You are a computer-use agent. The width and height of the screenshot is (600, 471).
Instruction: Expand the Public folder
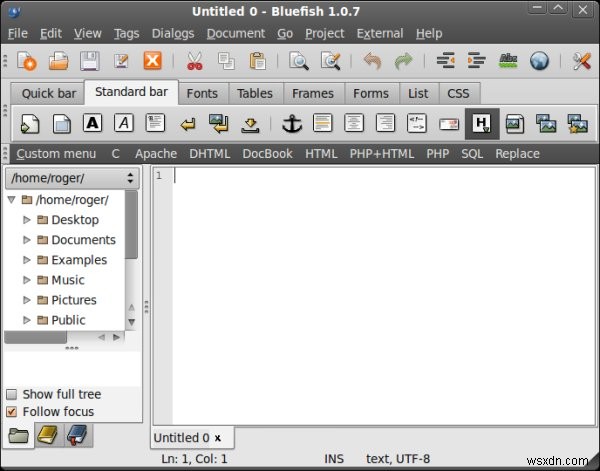pyautogui.click(x=27, y=320)
